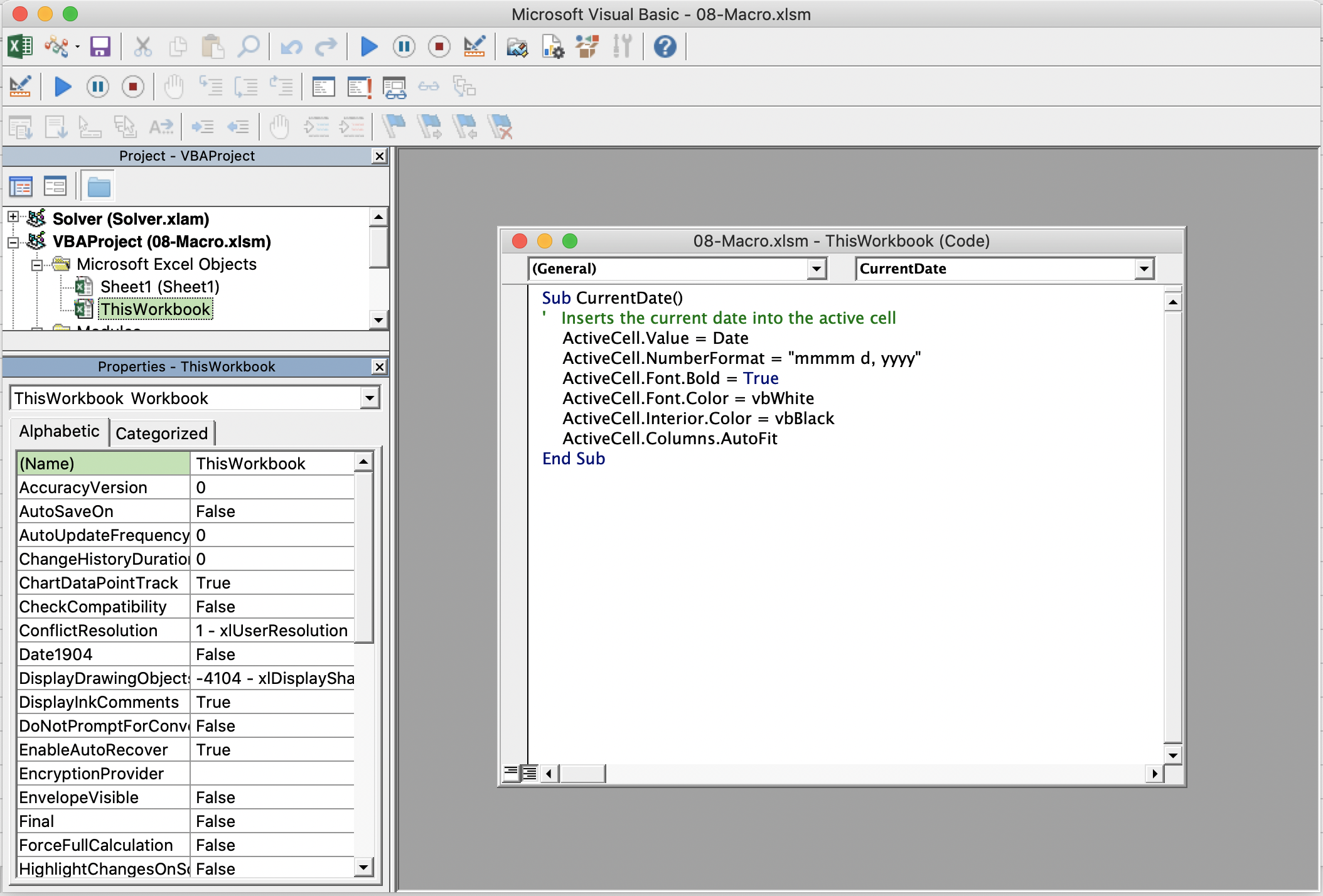Collapse the Microsoft Excel Objects folder
Viewport: 1323px width, 896px height.
(38, 265)
